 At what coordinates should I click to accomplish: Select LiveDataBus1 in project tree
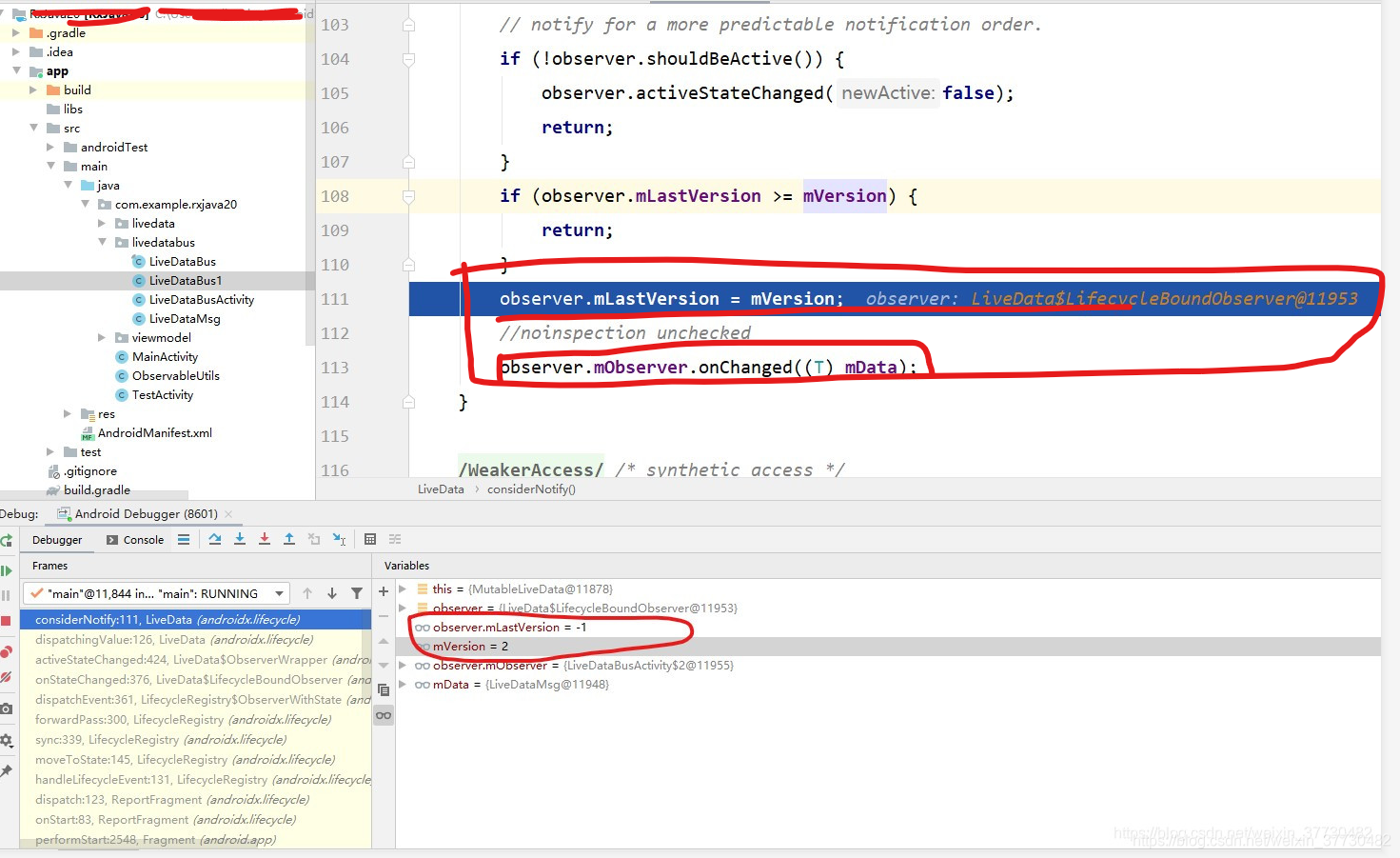185,280
